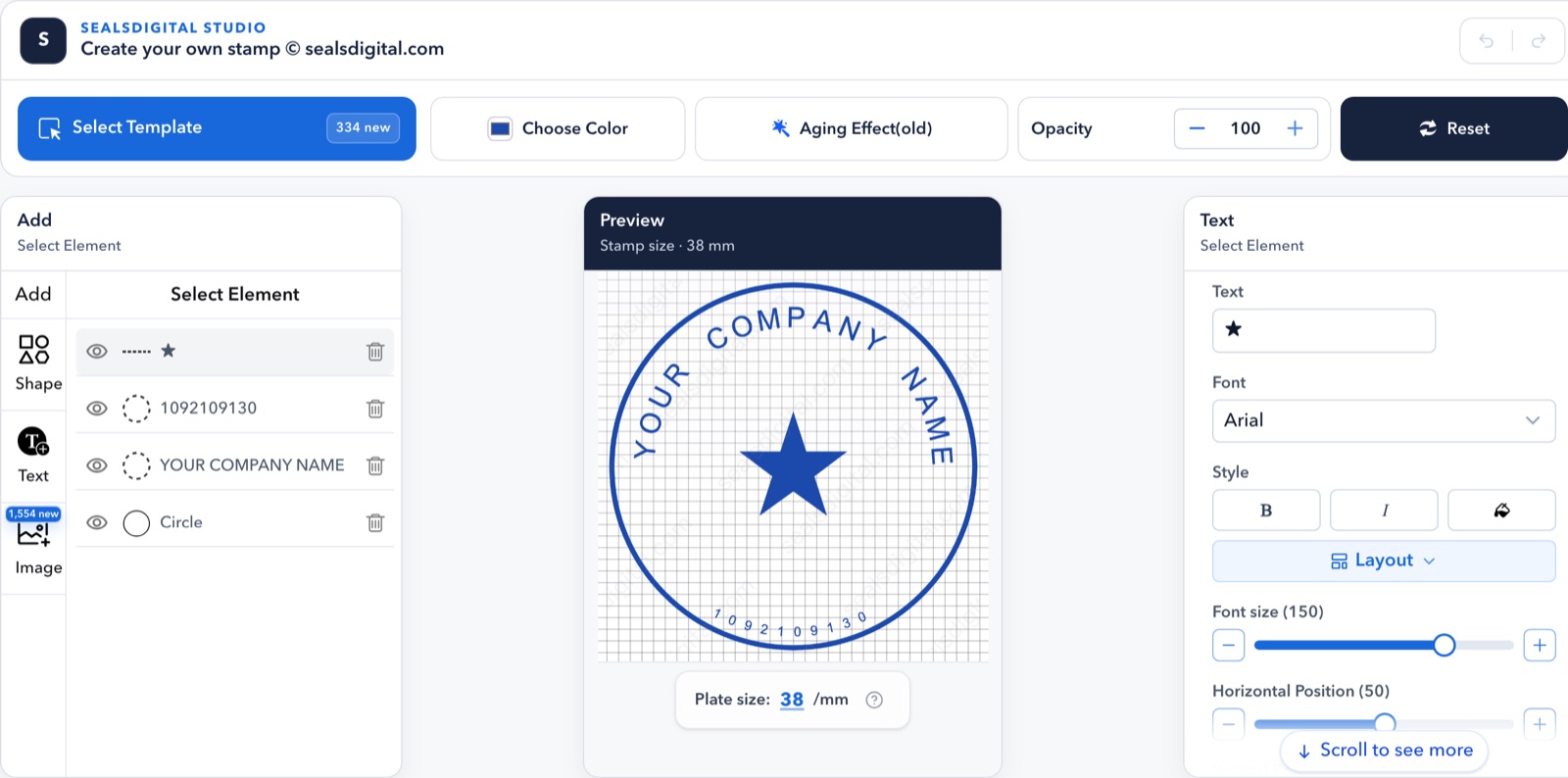Select the 1092109130 element row
Viewport: 1568px width, 778px height.
coord(235,409)
